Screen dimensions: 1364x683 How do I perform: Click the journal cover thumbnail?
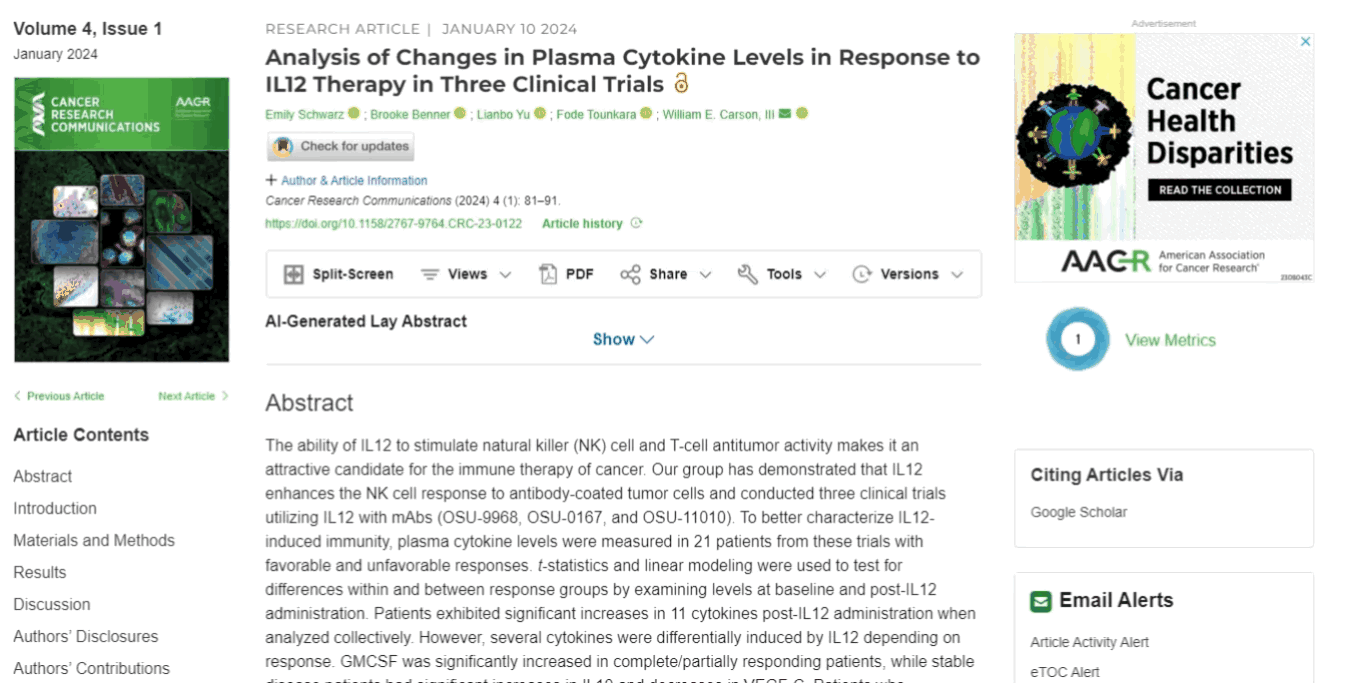(121, 220)
